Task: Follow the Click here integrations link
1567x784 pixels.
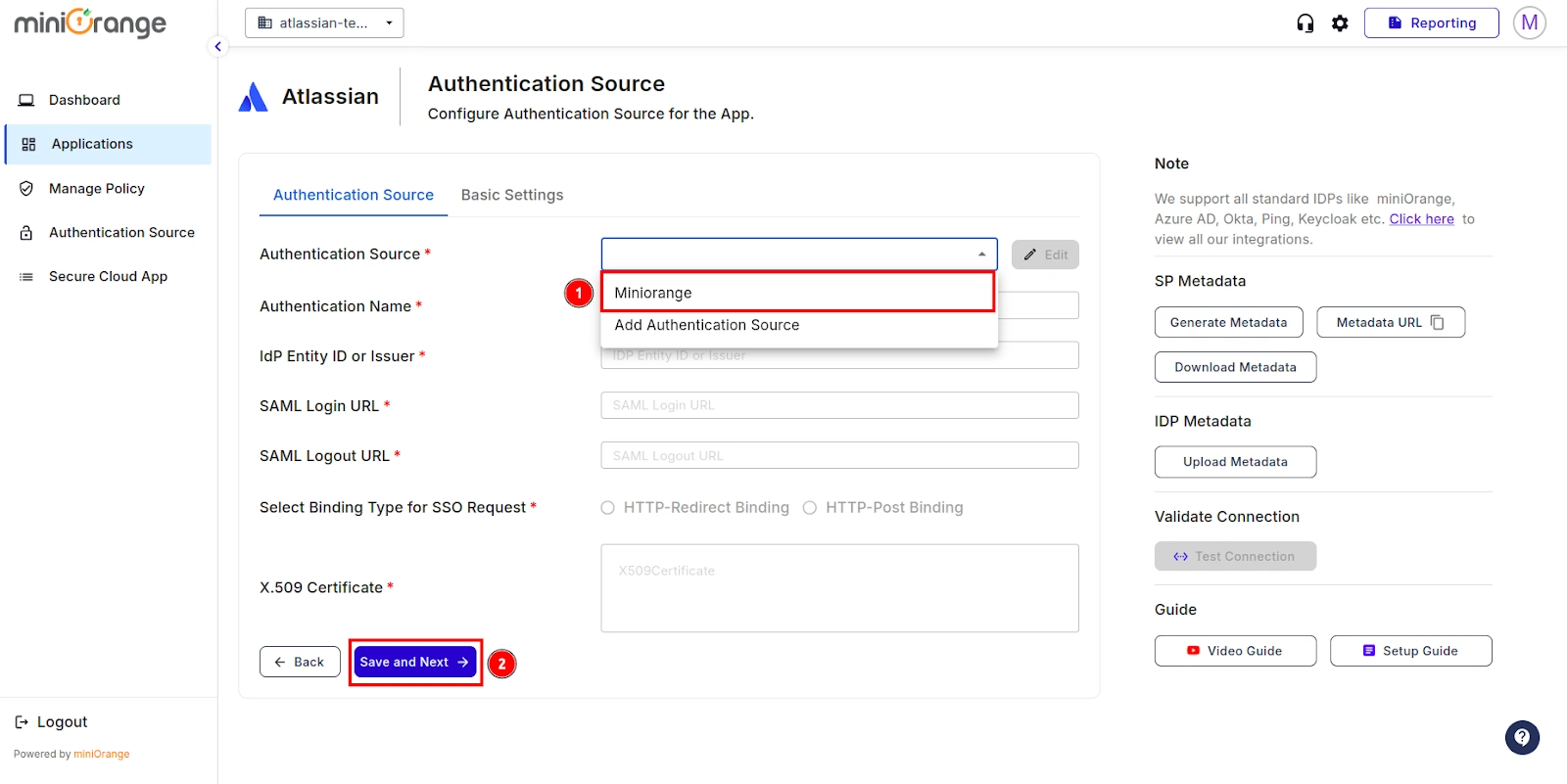Action: tap(1421, 219)
